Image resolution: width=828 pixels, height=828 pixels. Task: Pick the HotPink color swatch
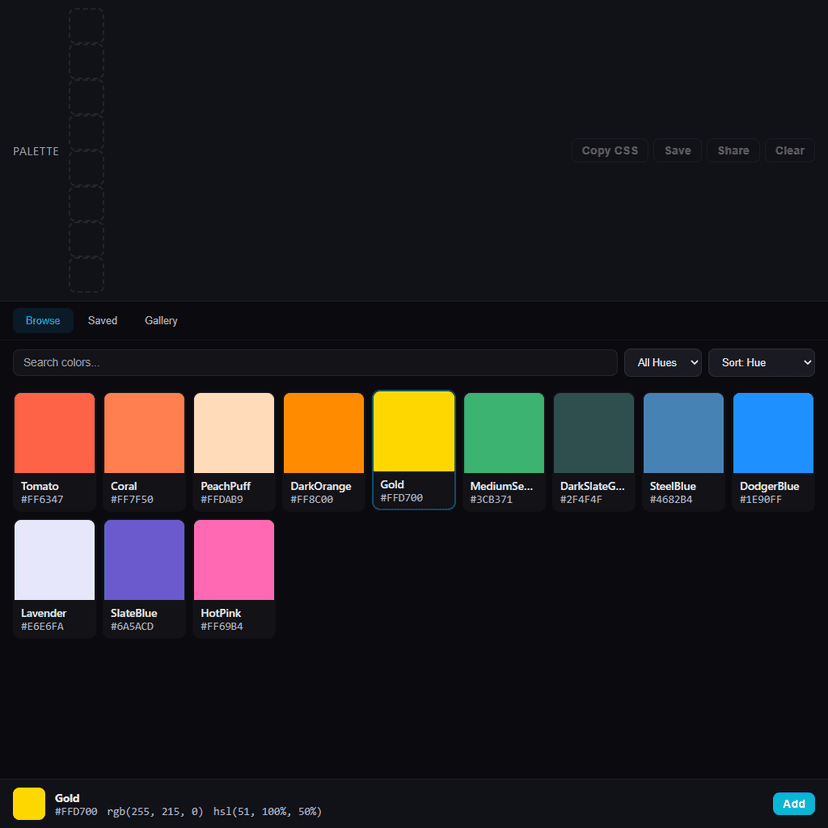233,558
